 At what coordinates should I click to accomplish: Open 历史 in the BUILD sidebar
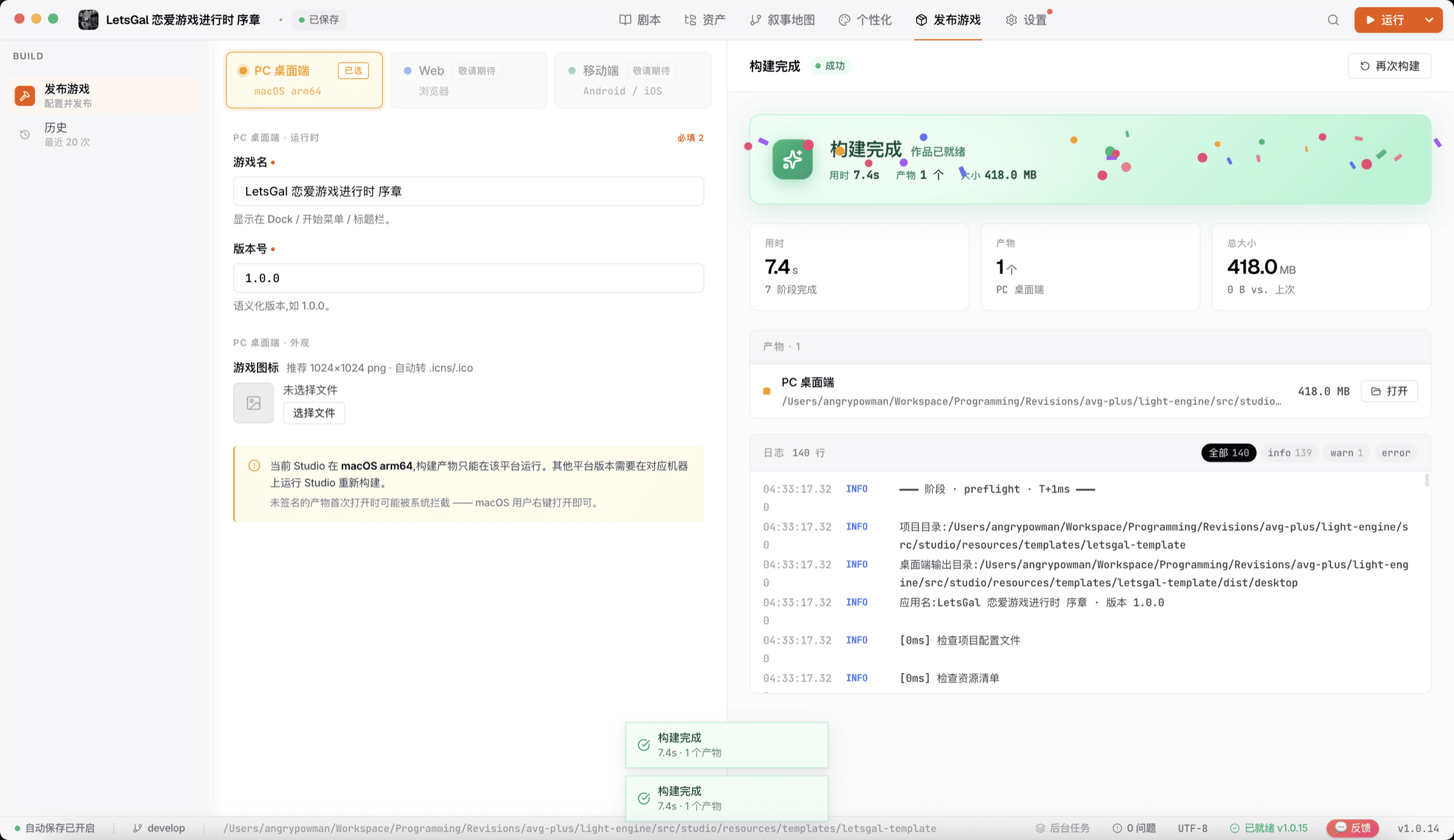(103, 134)
